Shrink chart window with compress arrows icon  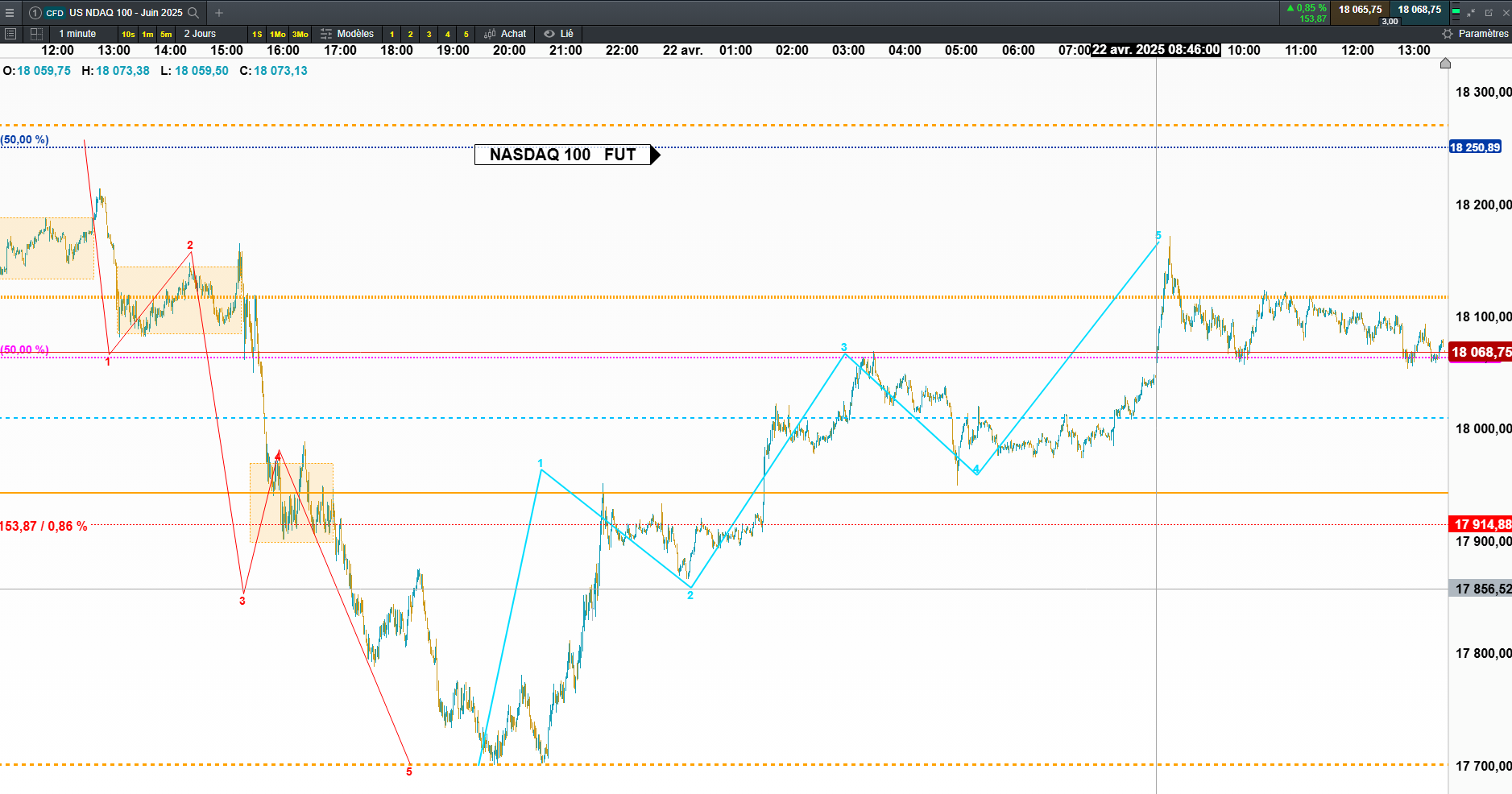click(x=1471, y=13)
